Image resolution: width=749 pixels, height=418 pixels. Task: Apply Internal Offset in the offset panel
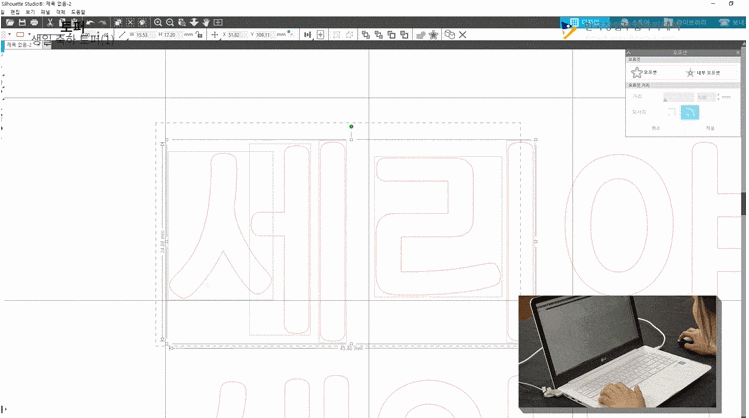click(703, 73)
